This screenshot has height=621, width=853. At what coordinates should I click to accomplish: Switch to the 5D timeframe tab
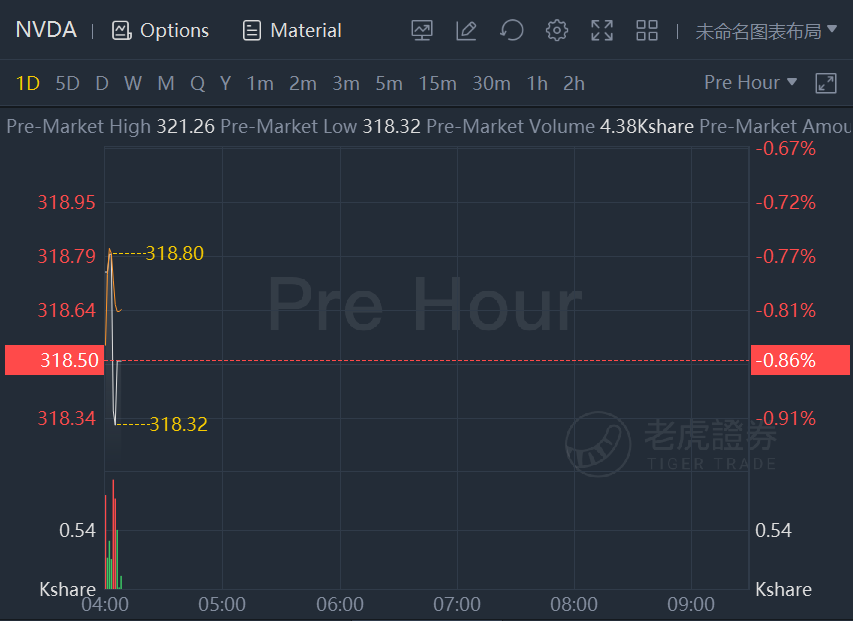pos(67,84)
